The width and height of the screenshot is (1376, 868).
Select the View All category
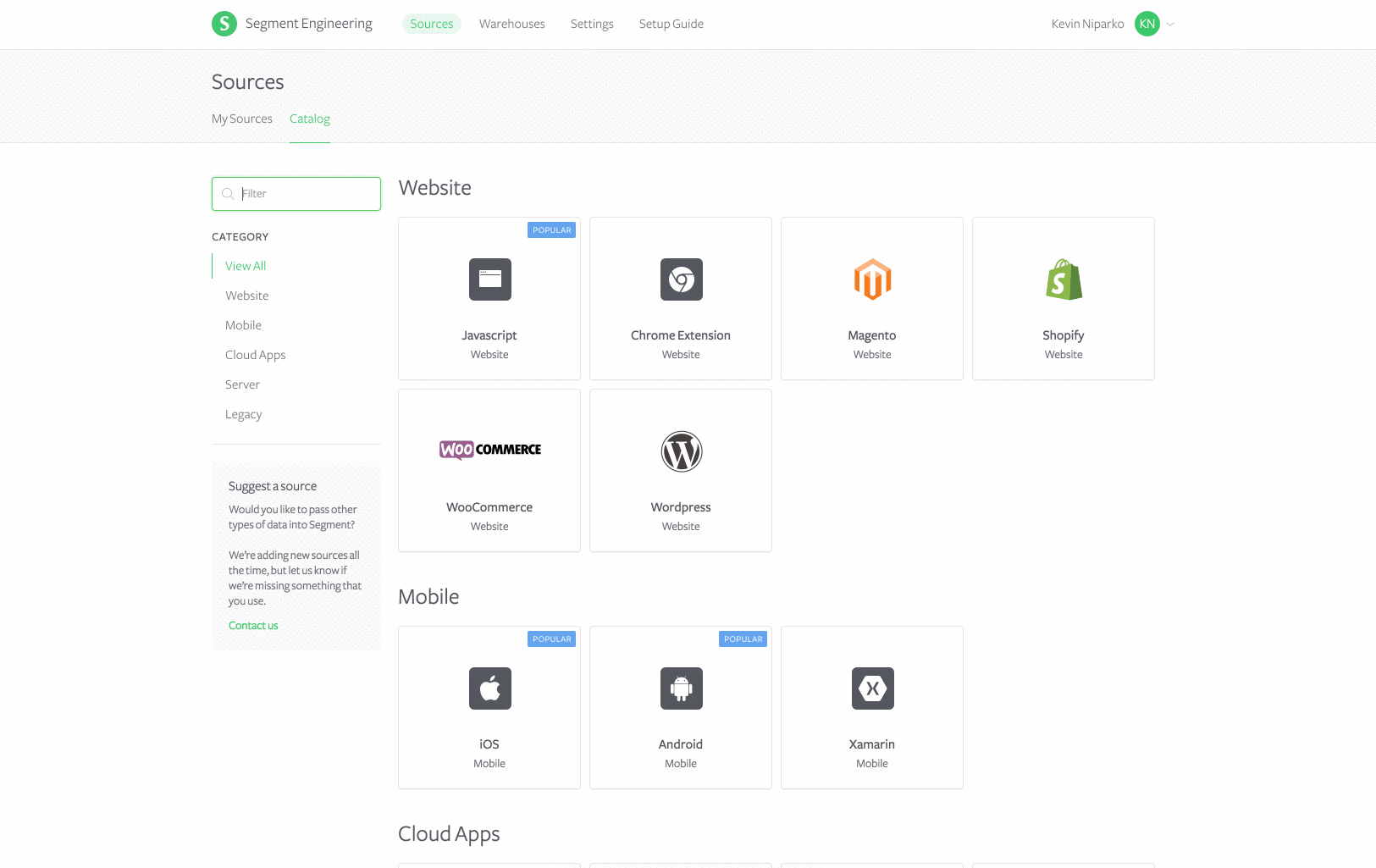[x=246, y=266]
